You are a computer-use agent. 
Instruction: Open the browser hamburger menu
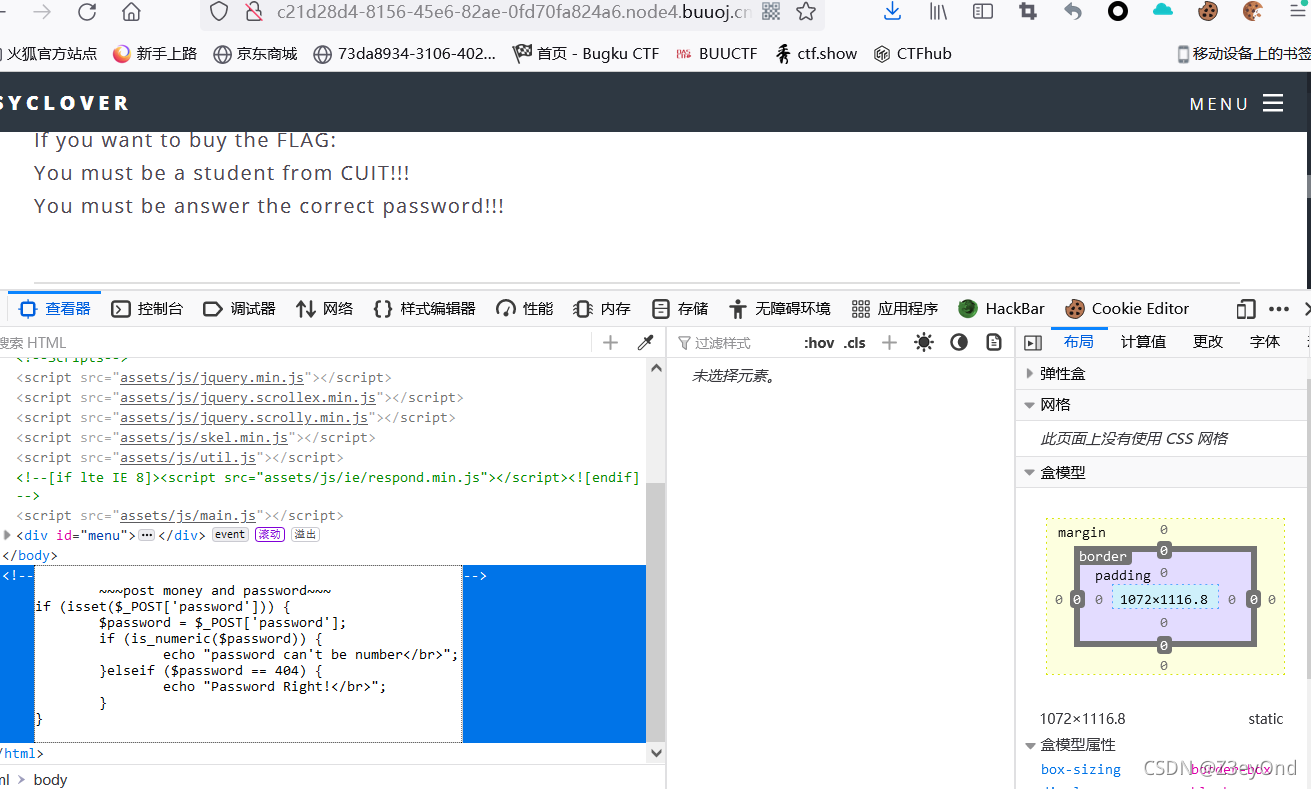(x=1298, y=11)
